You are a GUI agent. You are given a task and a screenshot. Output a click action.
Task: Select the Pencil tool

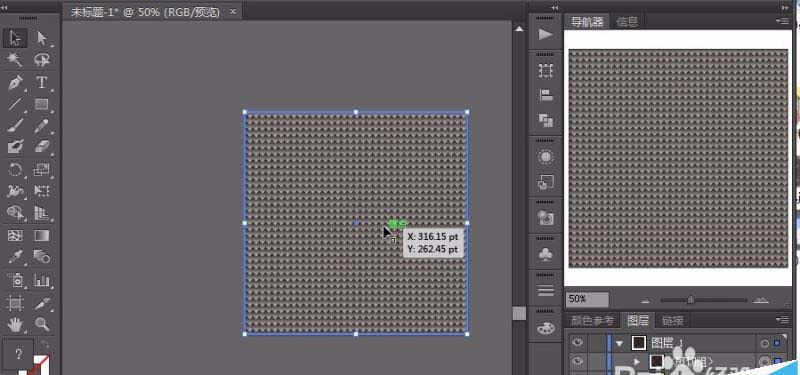pyautogui.click(x=42, y=126)
